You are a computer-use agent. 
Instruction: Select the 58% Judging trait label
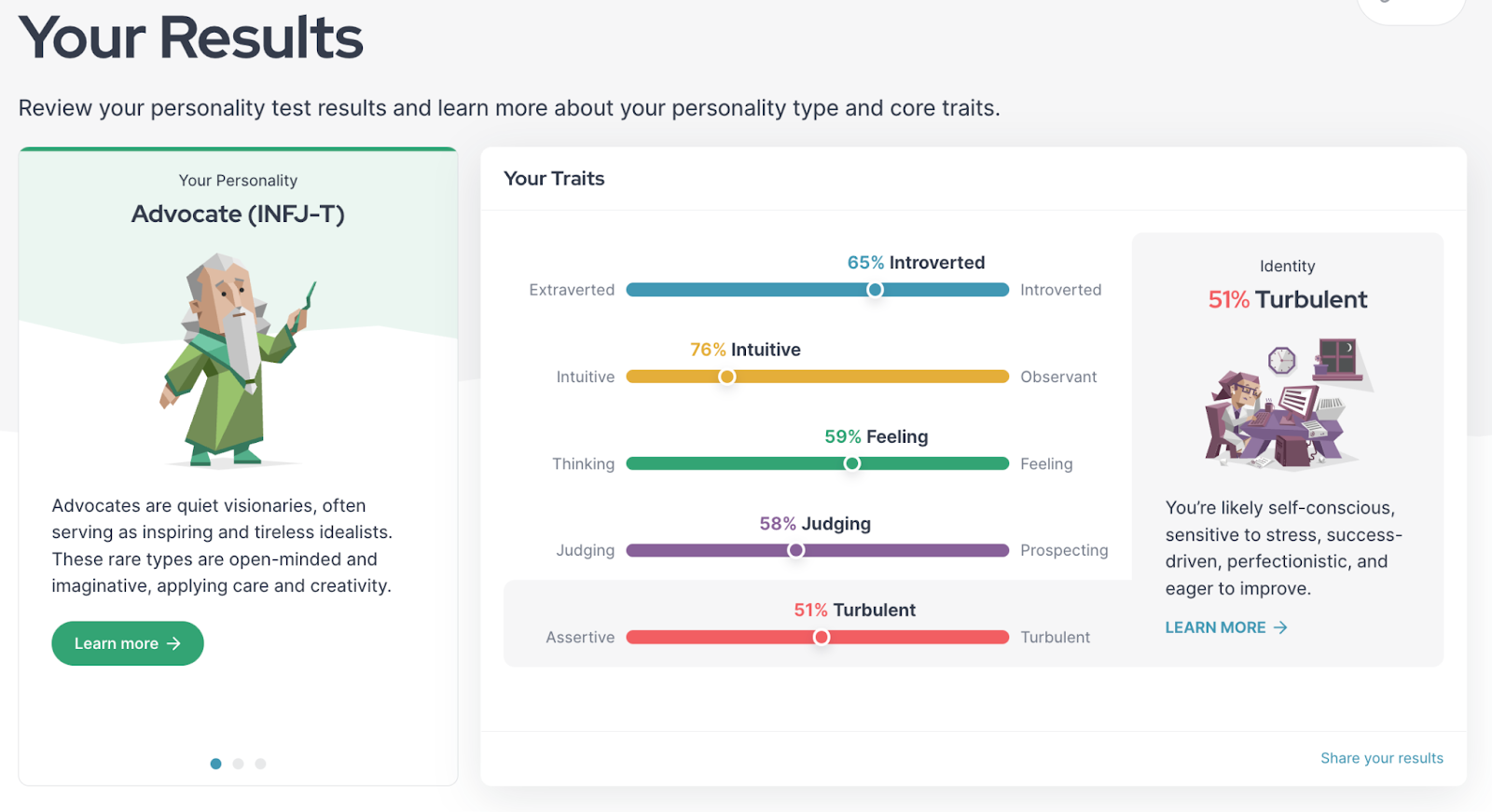coord(815,524)
